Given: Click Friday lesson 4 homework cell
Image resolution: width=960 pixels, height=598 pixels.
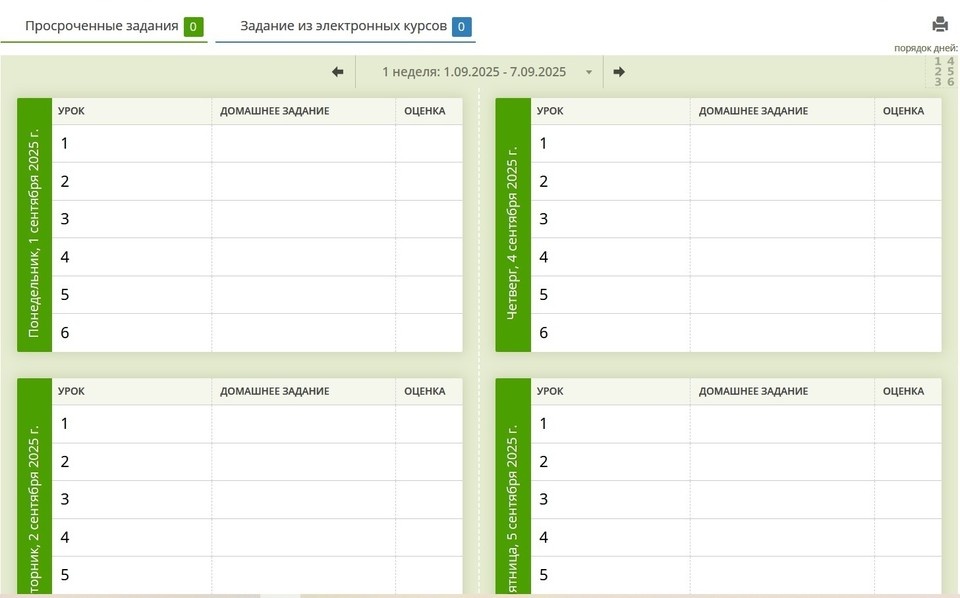Looking at the screenshot, I should pyautogui.click(x=782, y=537).
